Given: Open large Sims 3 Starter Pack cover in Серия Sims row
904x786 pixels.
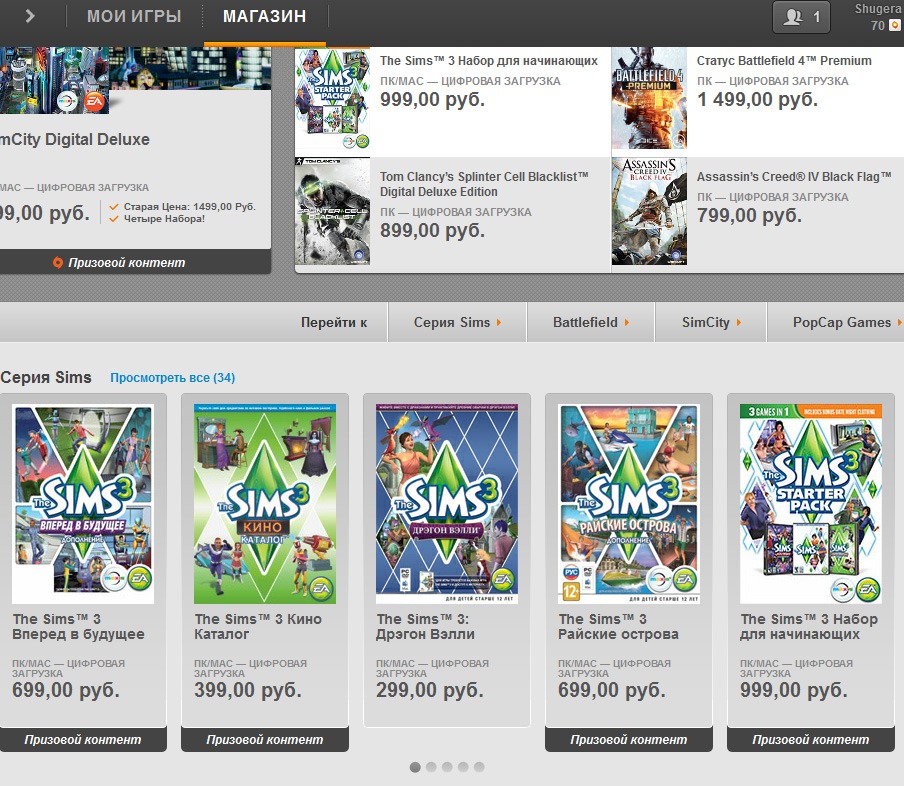Looking at the screenshot, I should [x=811, y=504].
